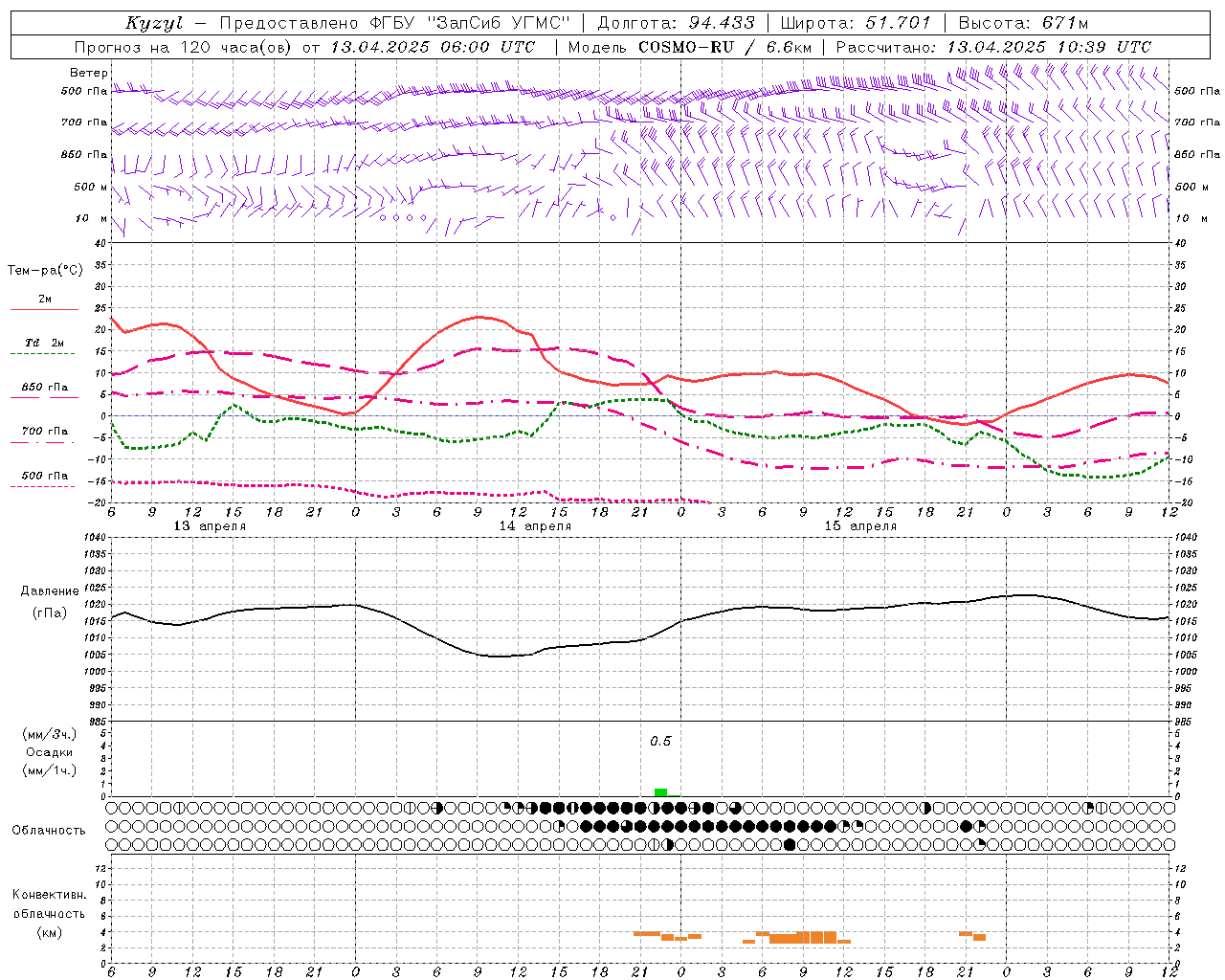Click the dash-dot line sample under 700 гПа legend
Screen dimensions: 1225x980
pyautogui.click(x=43, y=442)
